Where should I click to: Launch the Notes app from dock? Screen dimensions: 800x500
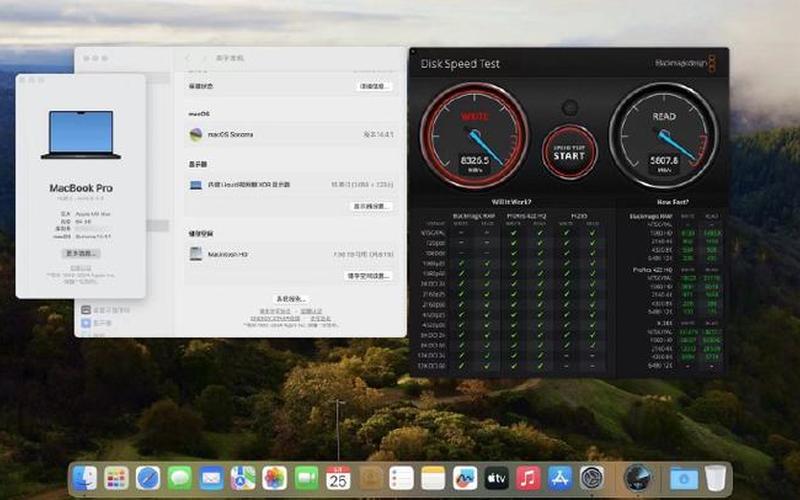point(433,479)
